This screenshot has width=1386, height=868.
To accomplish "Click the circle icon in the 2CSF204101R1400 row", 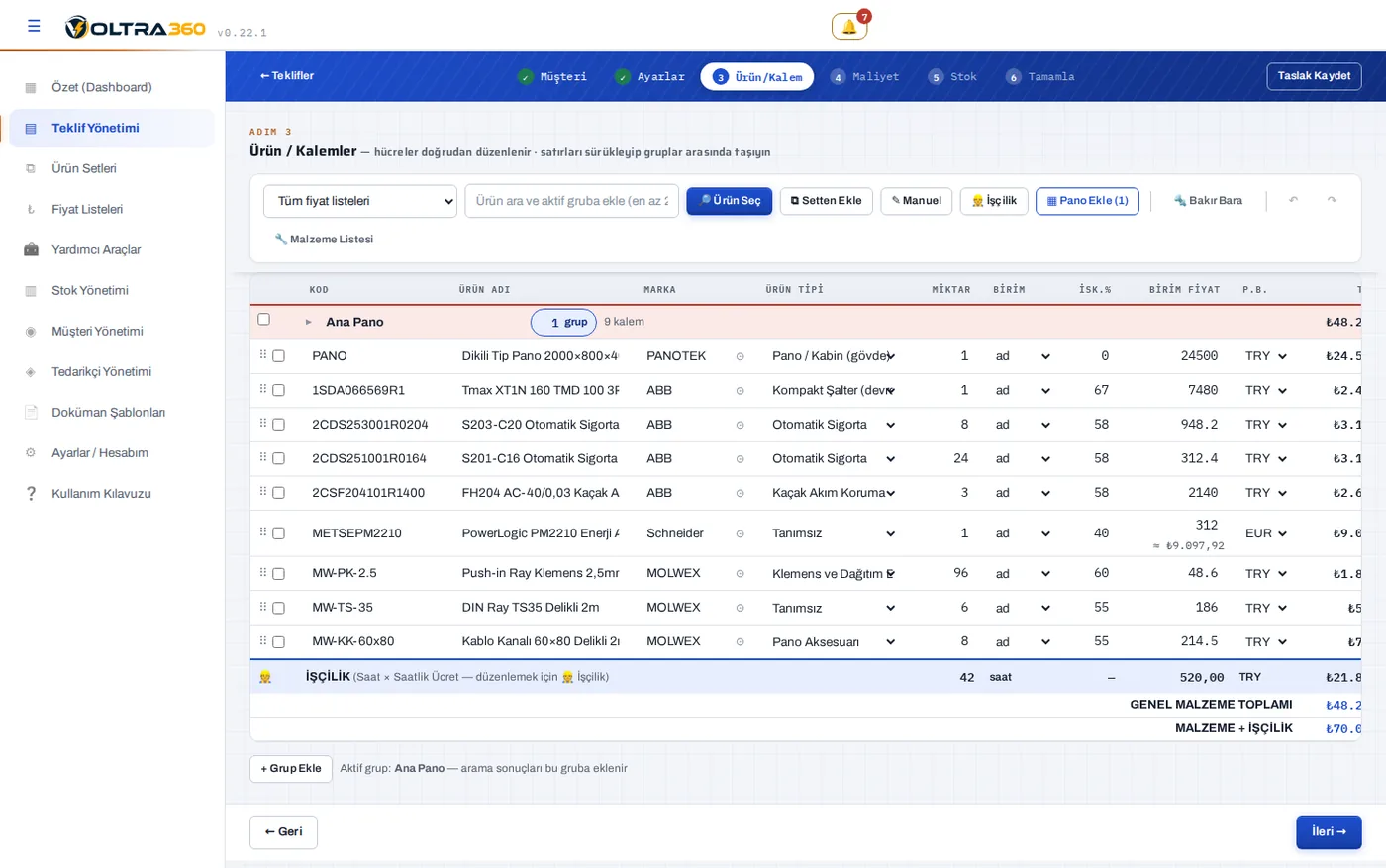I will point(740,493).
